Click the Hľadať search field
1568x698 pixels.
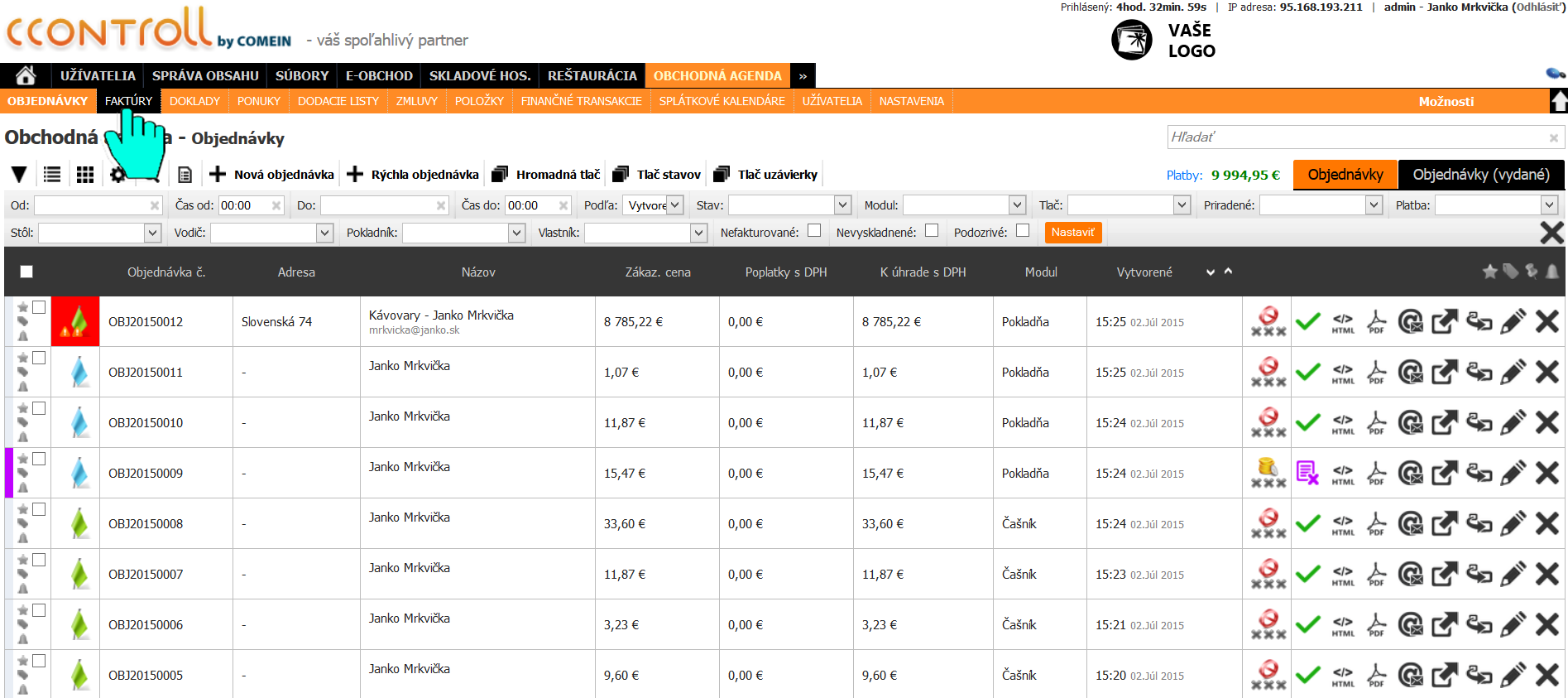(1357, 137)
